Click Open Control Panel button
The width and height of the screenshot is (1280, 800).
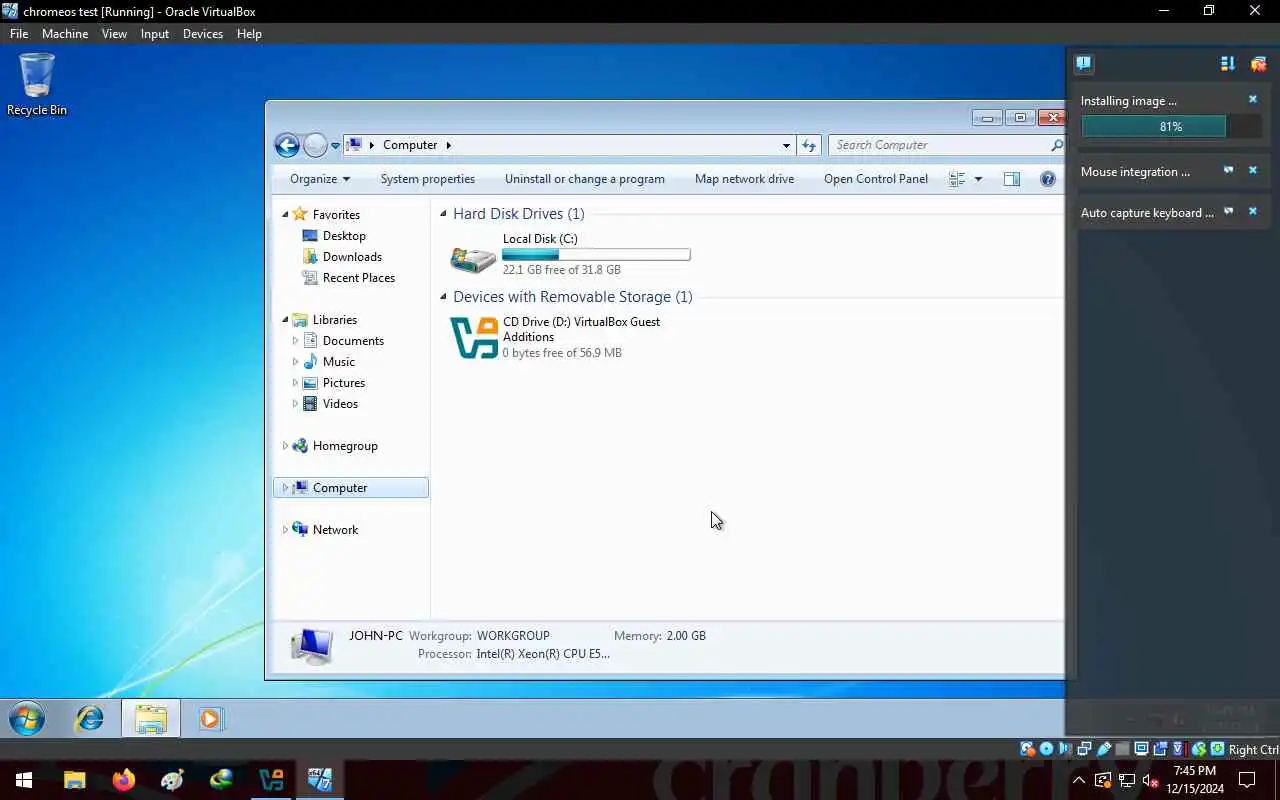coord(876,179)
